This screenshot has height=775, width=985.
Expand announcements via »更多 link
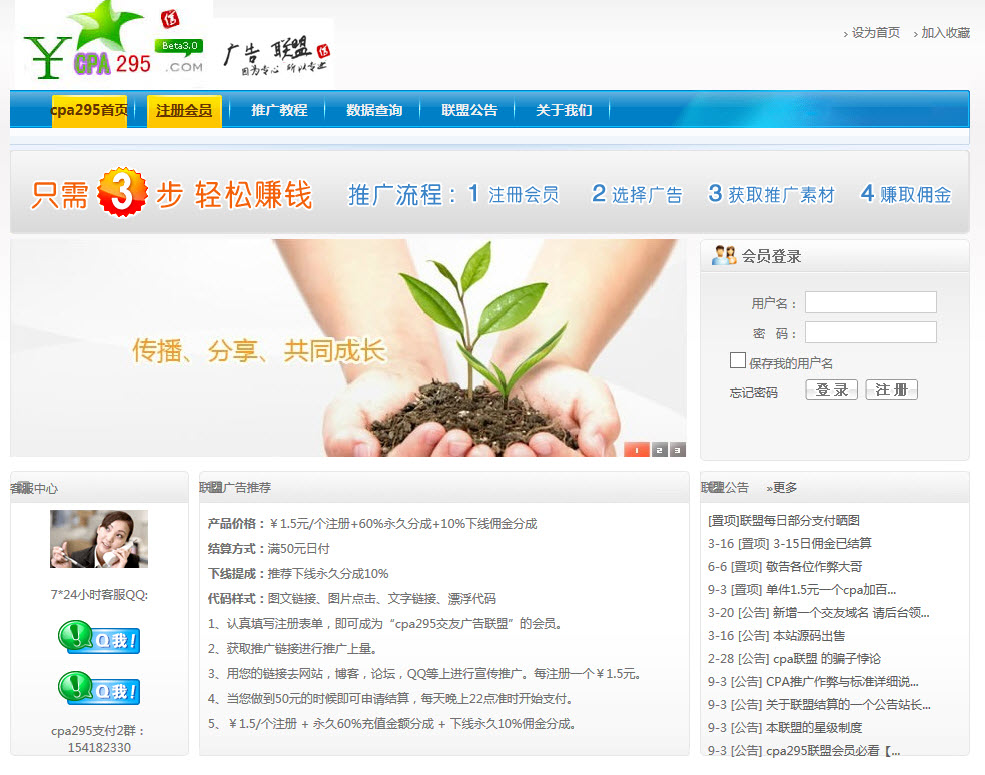tap(782, 488)
